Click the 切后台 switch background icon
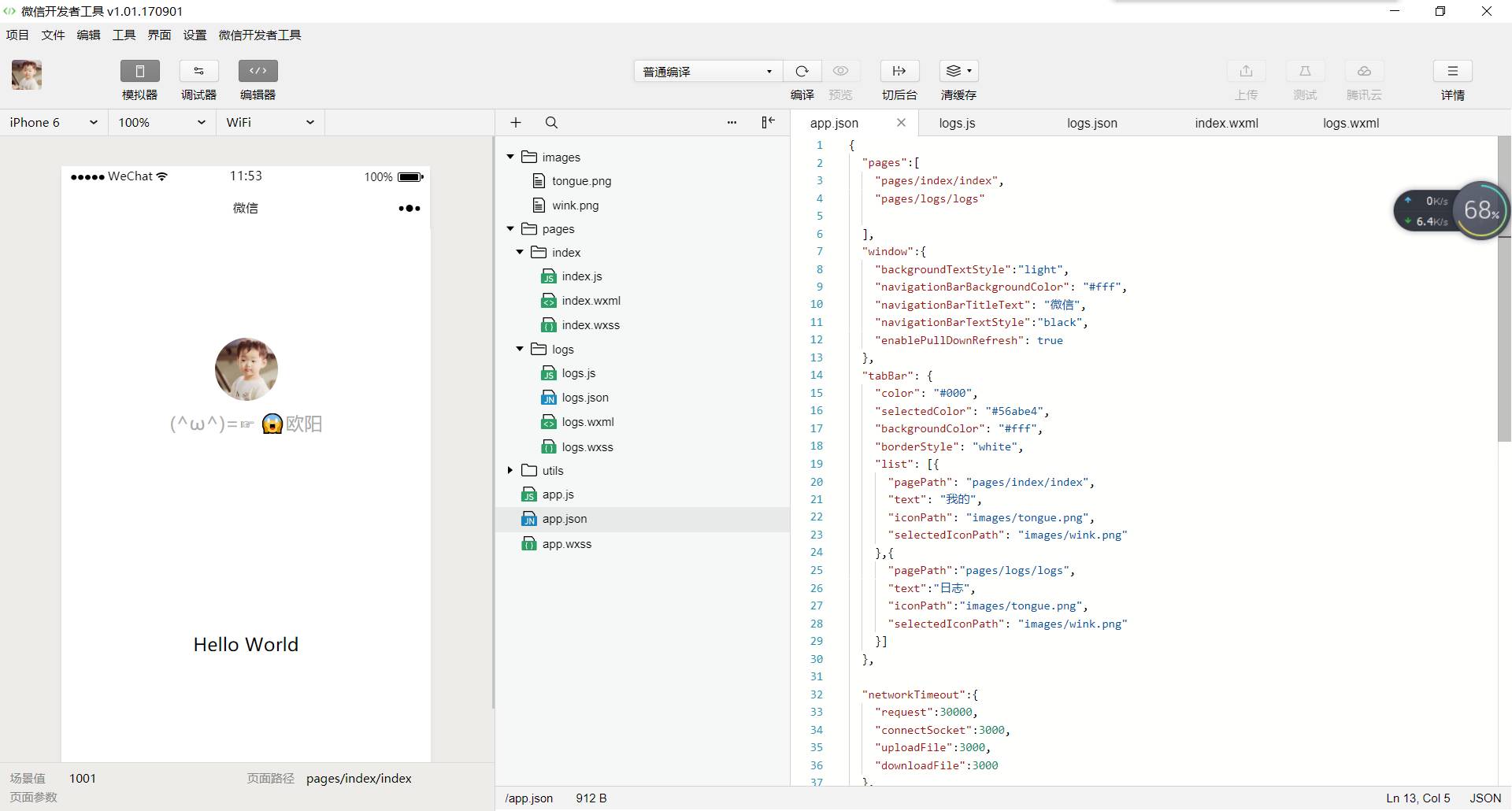This screenshot has width=1512, height=811. (899, 71)
